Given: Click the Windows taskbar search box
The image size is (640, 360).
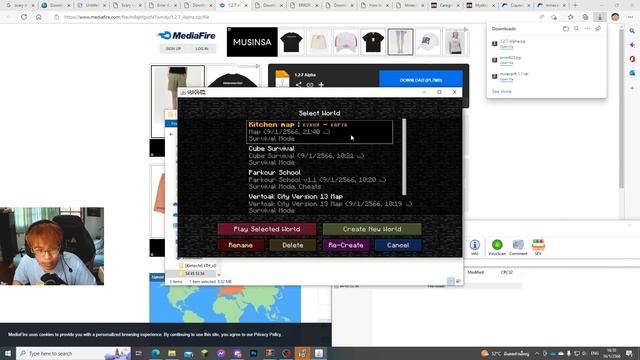Looking at the screenshot, I should pos(73,353).
